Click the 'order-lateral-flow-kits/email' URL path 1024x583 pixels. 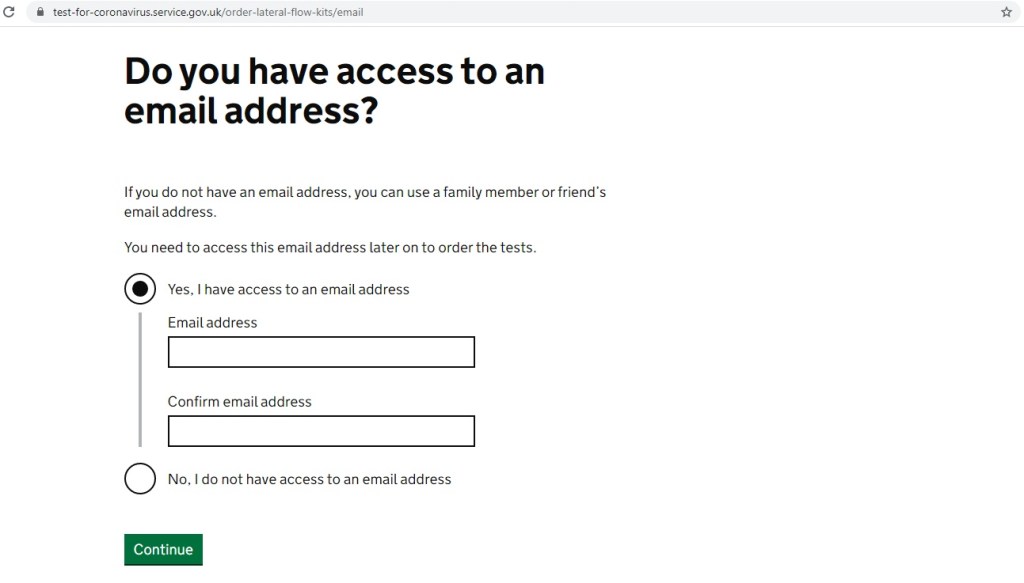coord(292,12)
